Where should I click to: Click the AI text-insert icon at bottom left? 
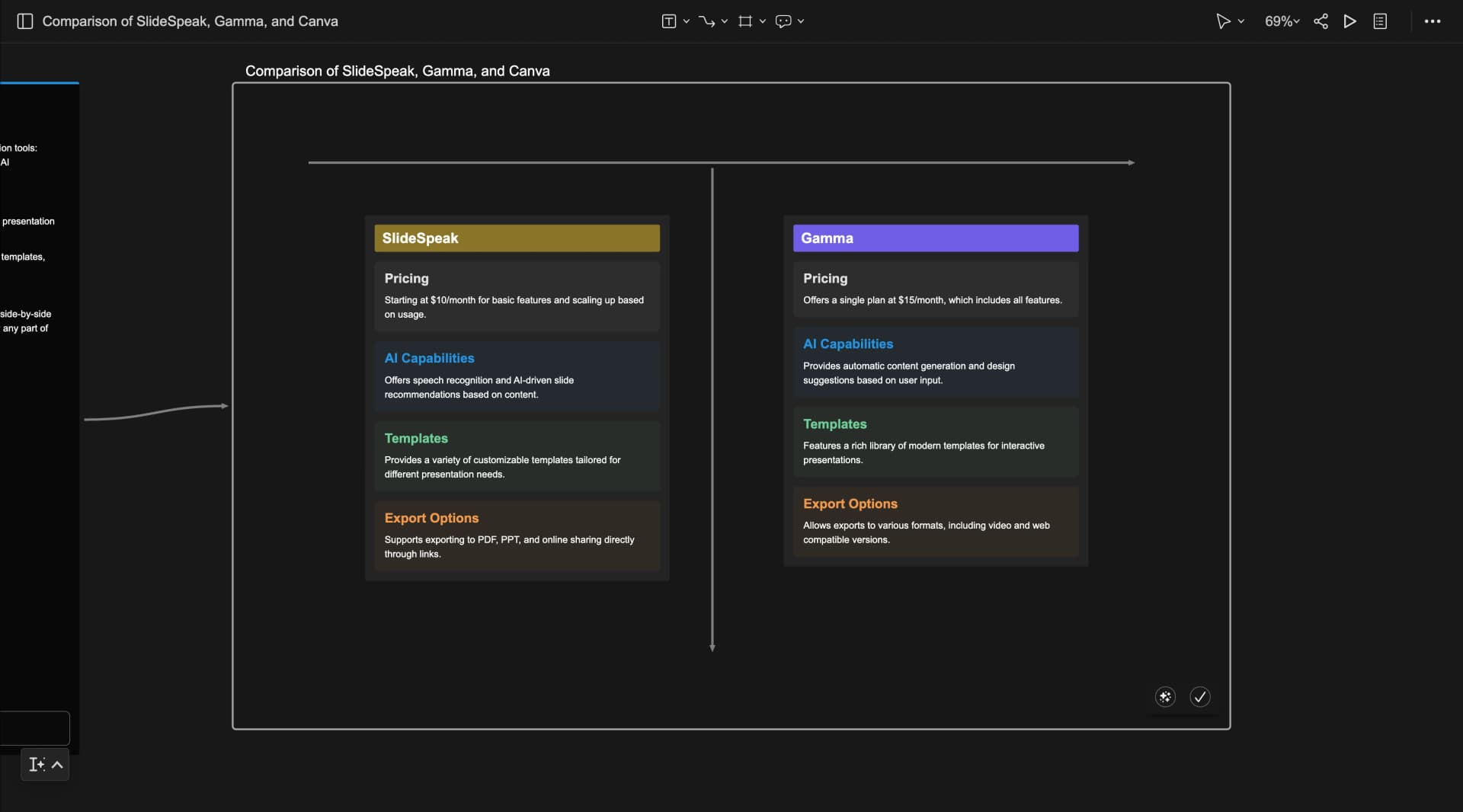(x=36, y=765)
